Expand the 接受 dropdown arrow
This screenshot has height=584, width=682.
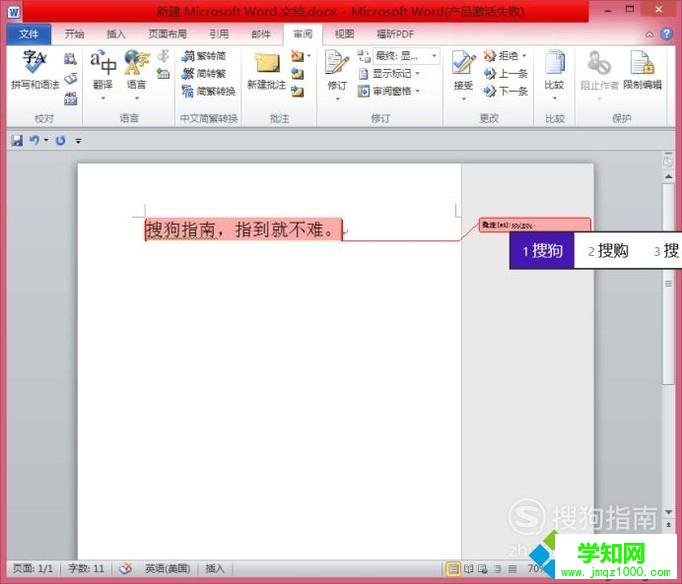[464, 99]
